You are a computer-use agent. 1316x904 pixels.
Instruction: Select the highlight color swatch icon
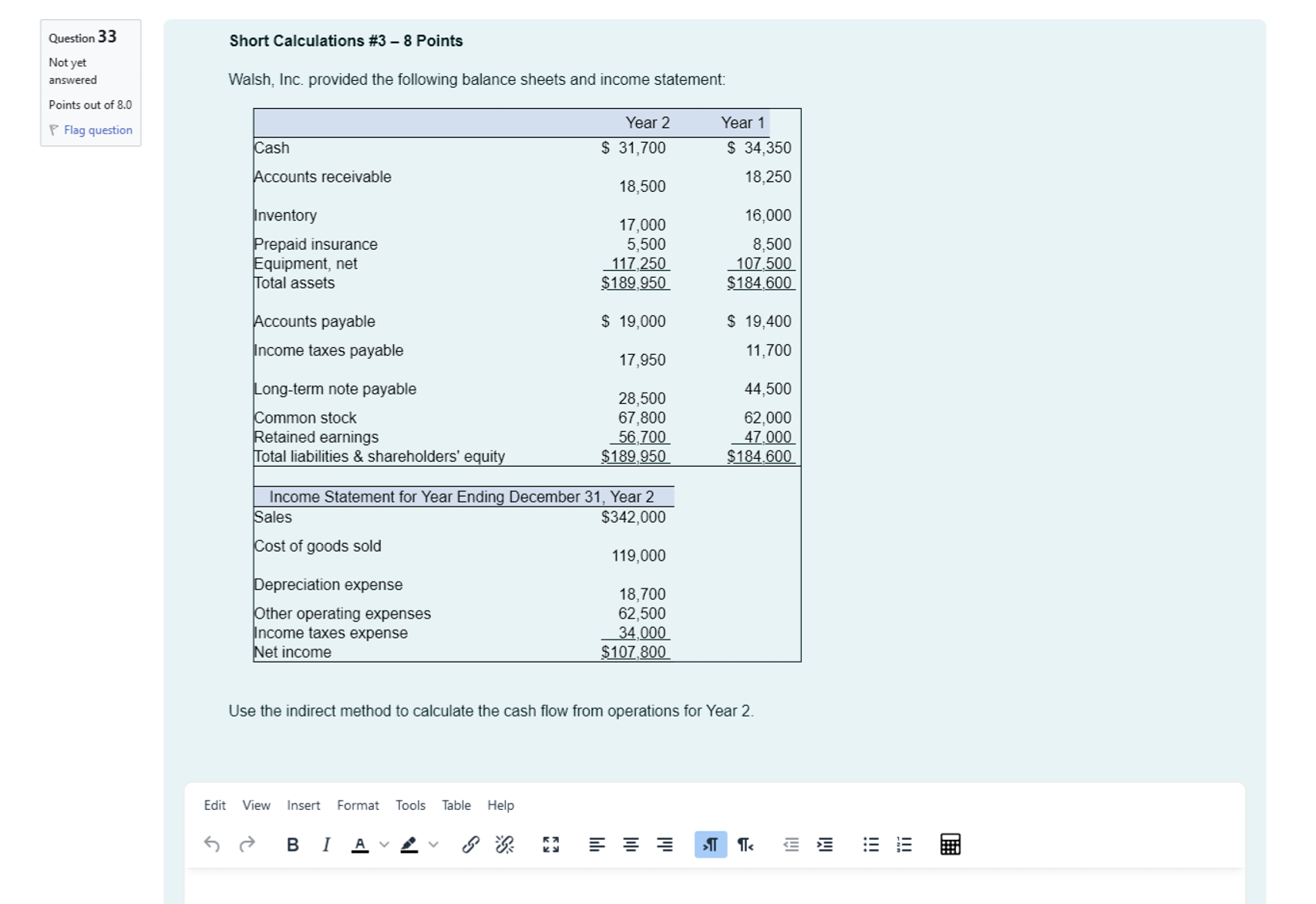[x=411, y=845]
